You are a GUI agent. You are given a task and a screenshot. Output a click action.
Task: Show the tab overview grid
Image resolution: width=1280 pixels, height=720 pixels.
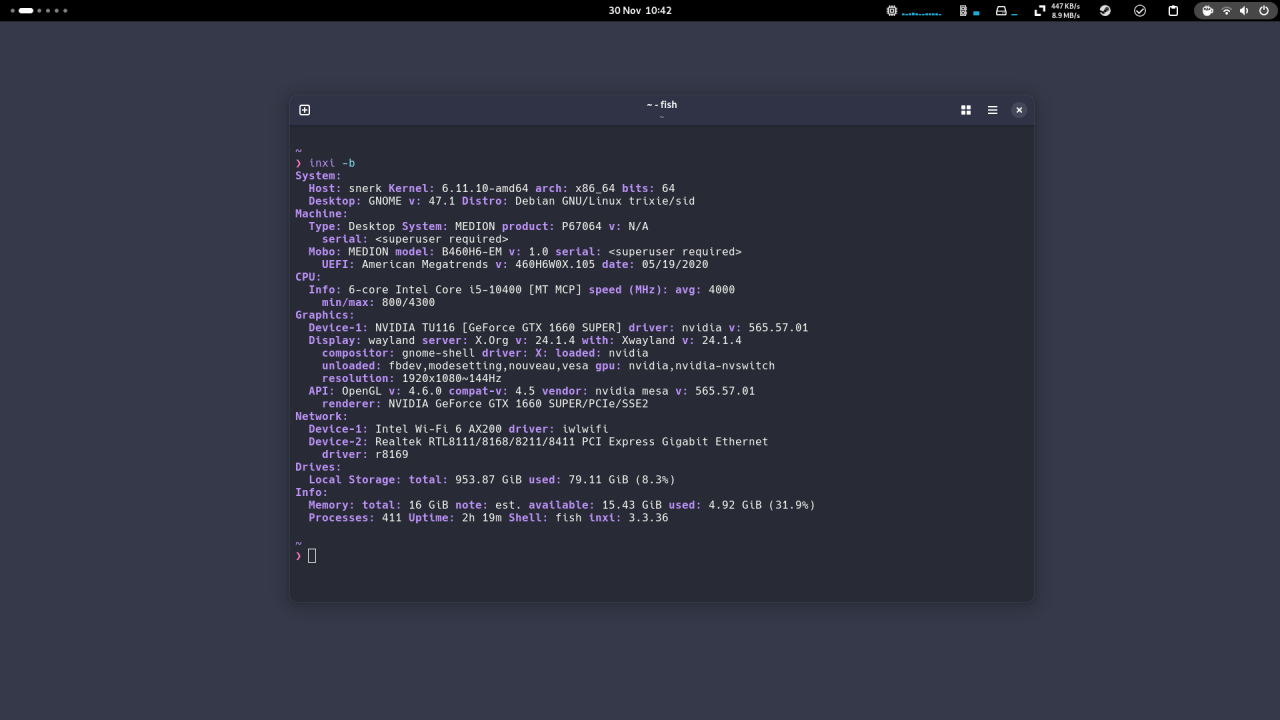pos(966,110)
